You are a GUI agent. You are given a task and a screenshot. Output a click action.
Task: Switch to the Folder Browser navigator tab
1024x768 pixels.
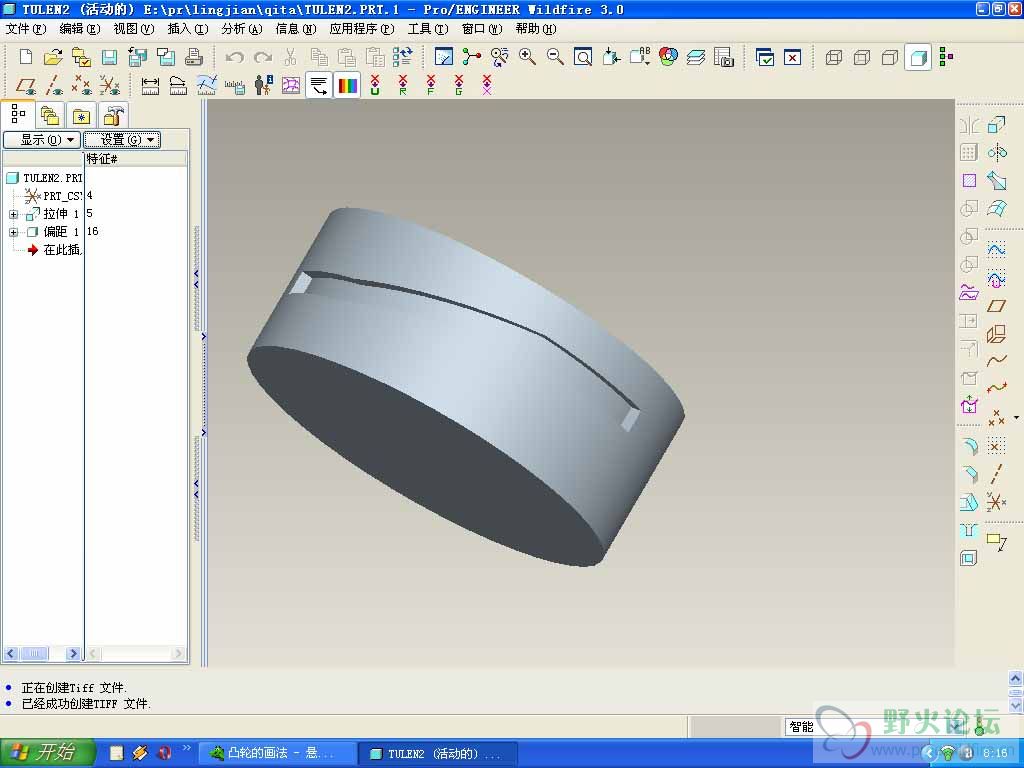(x=50, y=116)
